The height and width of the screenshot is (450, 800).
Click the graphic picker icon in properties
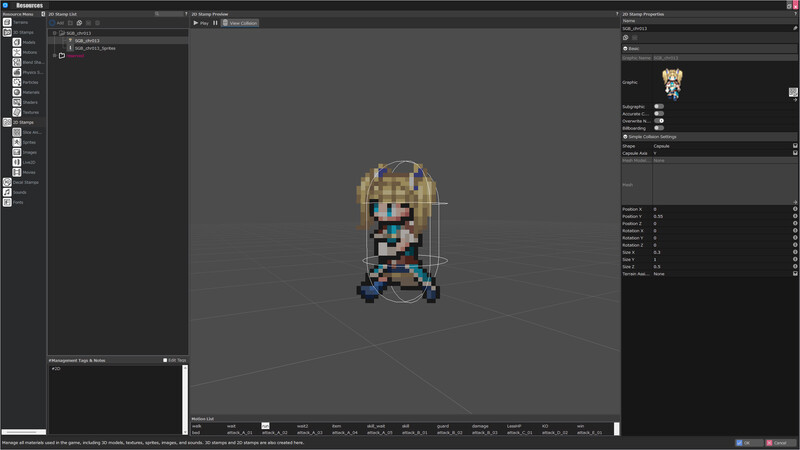793,92
